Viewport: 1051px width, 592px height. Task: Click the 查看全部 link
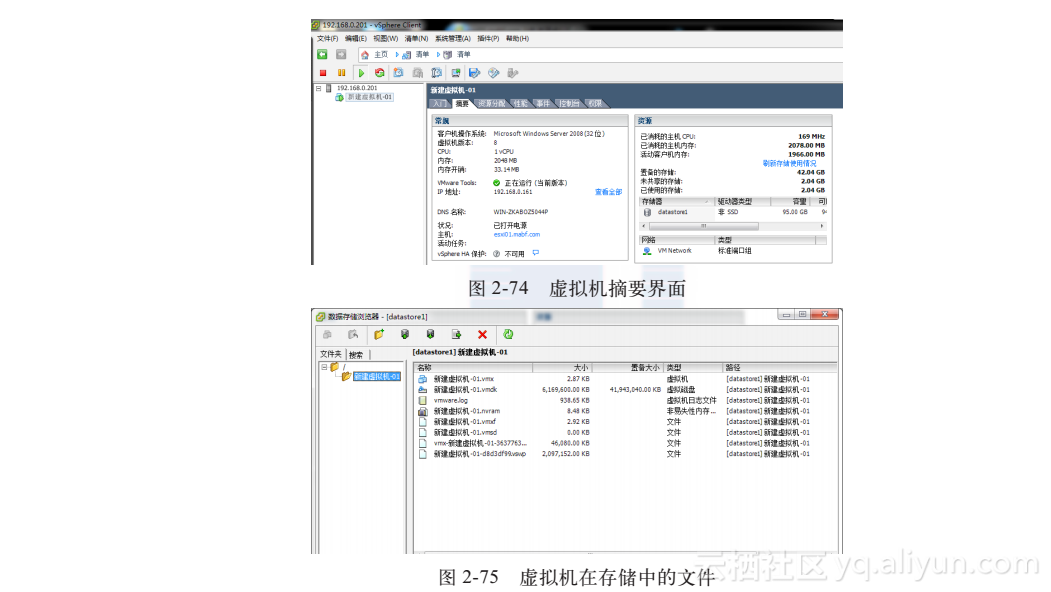pyautogui.click(x=607, y=192)
